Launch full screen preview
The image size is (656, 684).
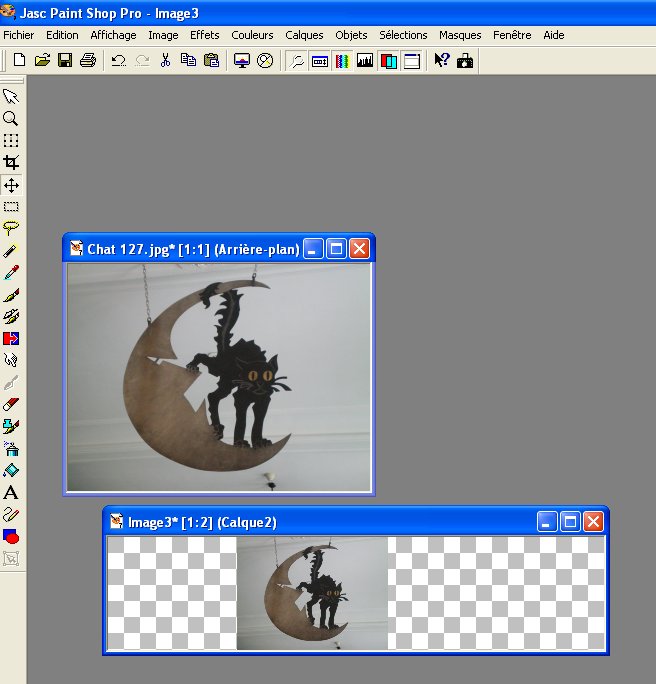click(242, 60)
